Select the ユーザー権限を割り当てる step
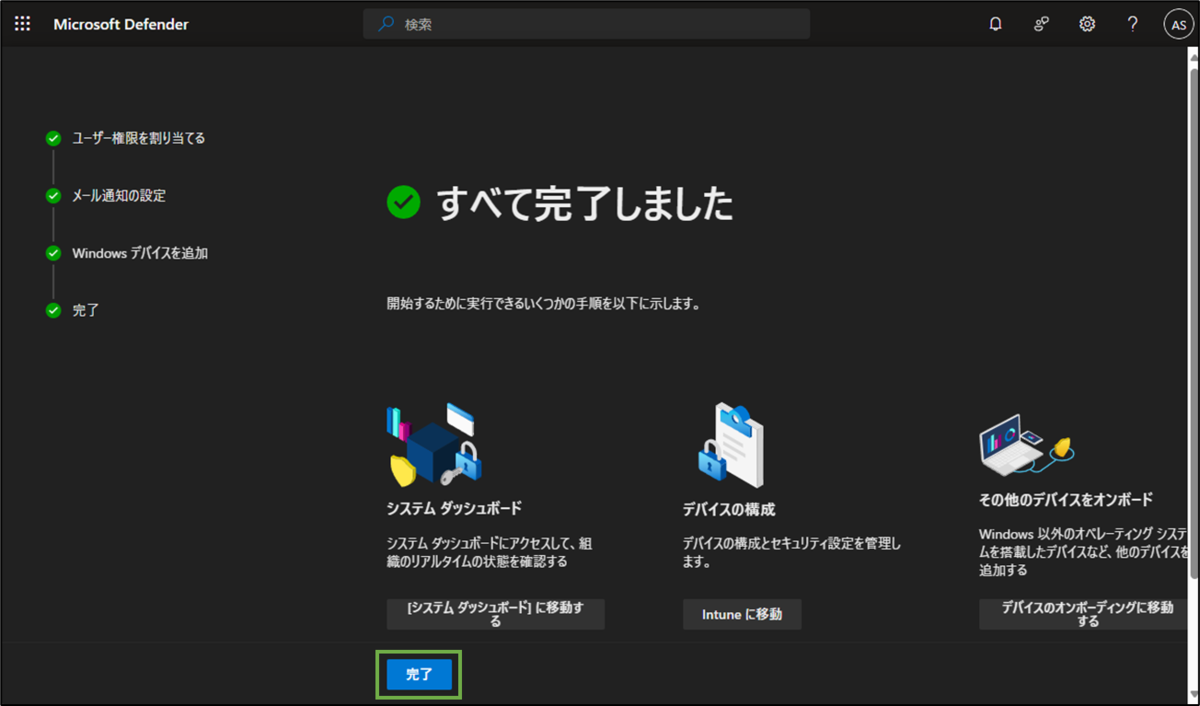 139,138
